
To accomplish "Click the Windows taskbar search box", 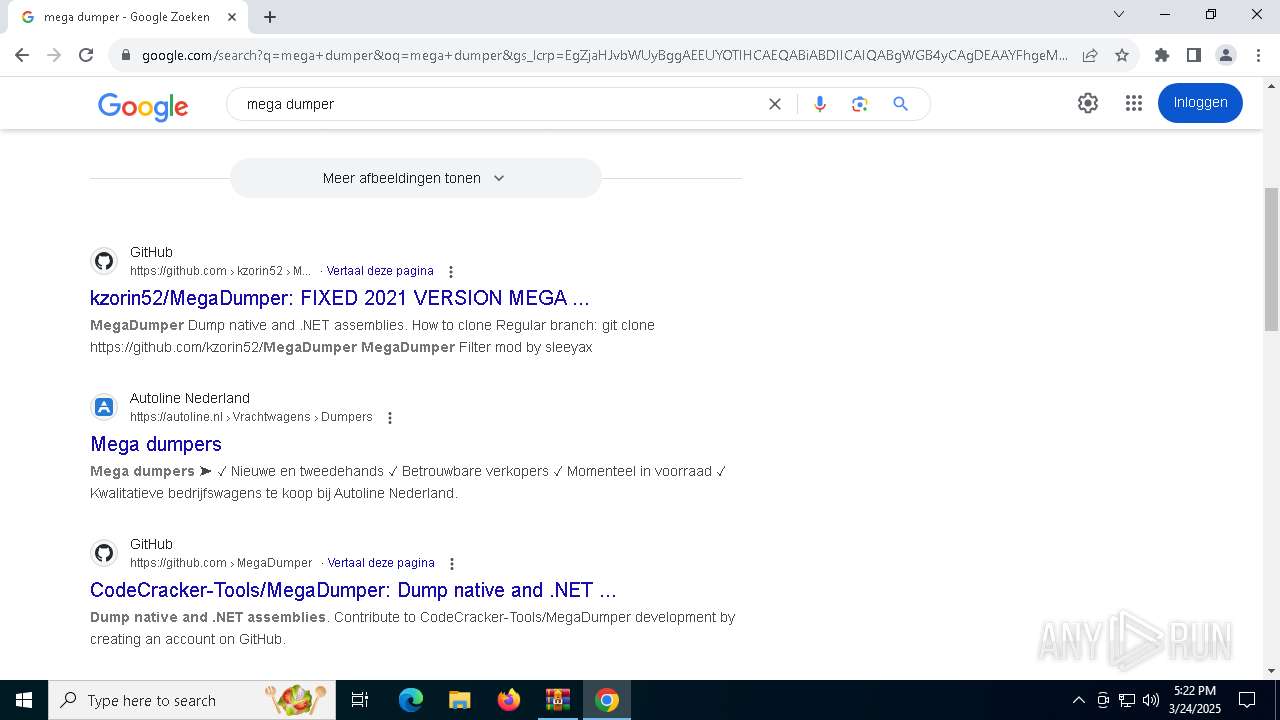I will click(x=192, y=700).
